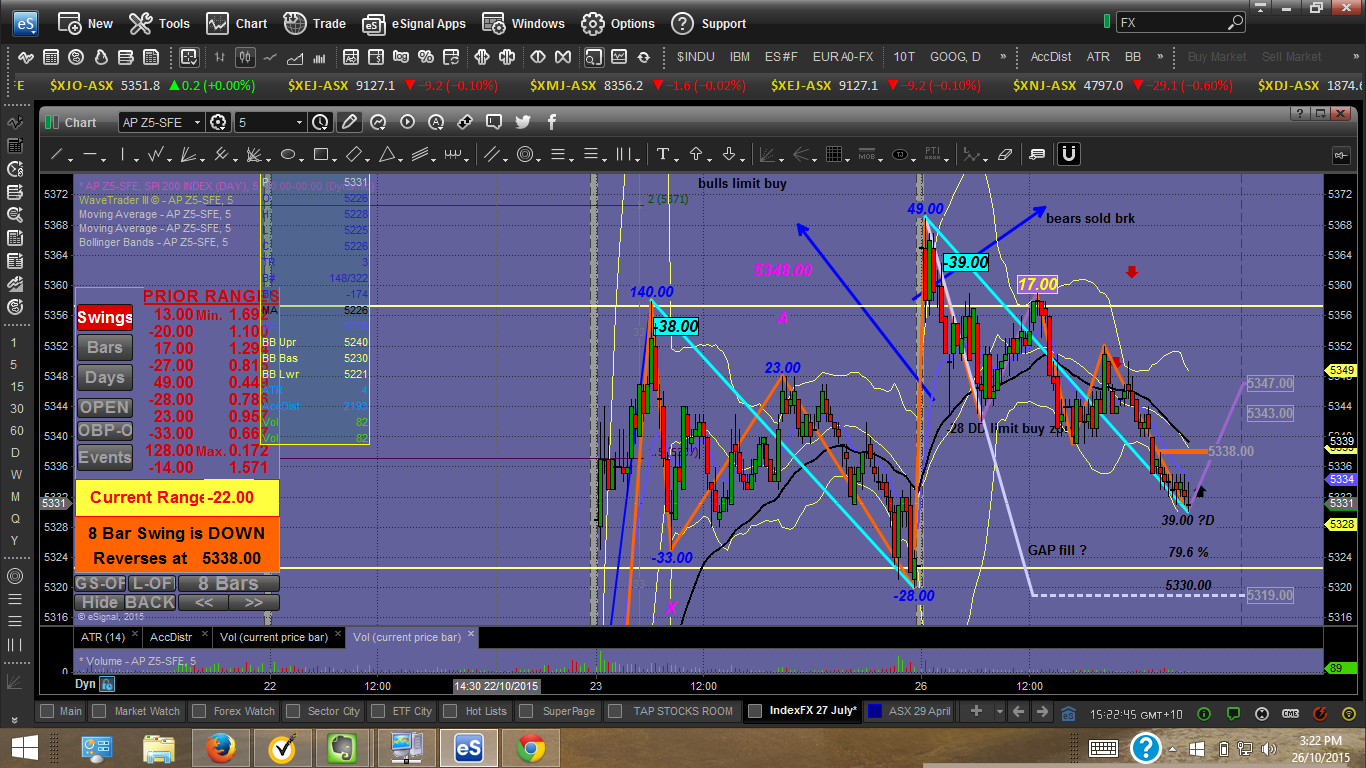Toggle the OPEN button
The width and height of the screenshot is (1366, 768).
(105, 407)
